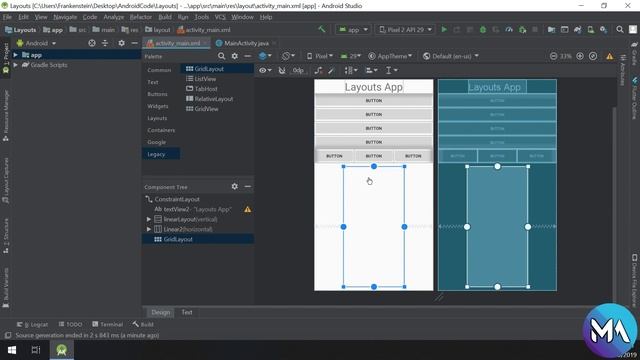Image resolution: width=640 pixels, height=360 pixels.
Task: Open the API 29 version dropdown
Action: [x=351, y=56]
